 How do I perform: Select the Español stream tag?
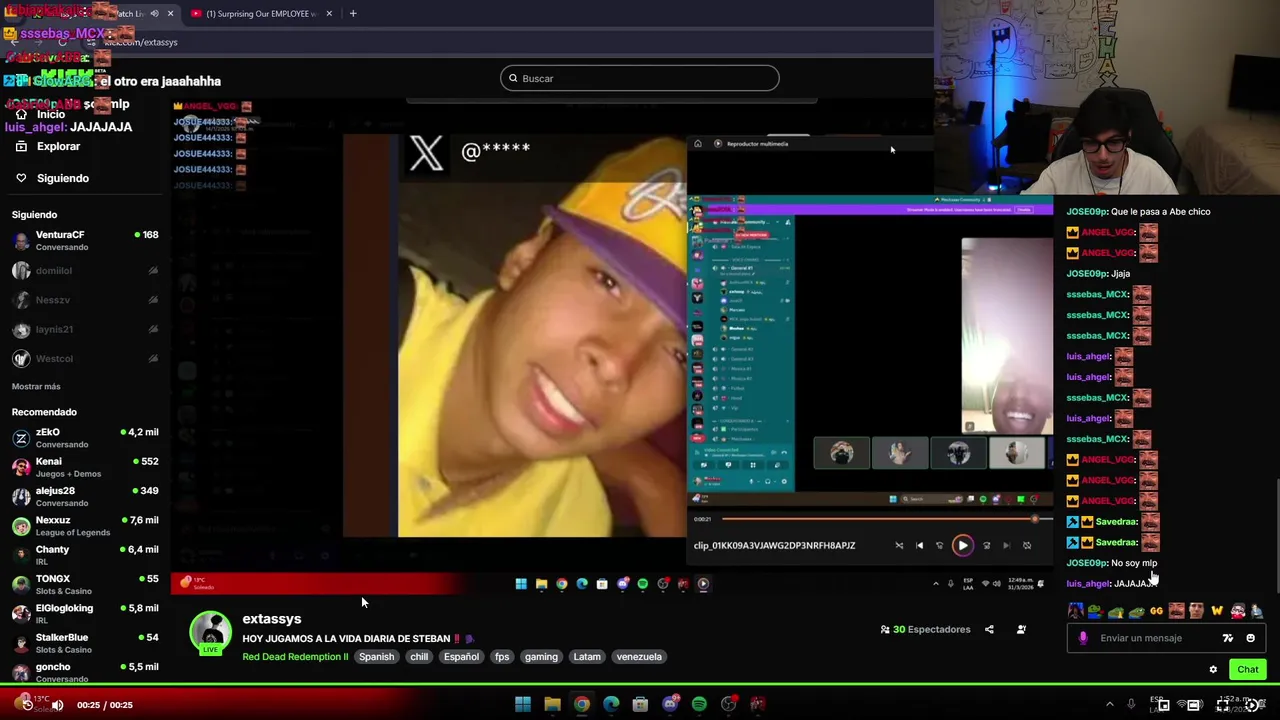[x=461, y=657]
